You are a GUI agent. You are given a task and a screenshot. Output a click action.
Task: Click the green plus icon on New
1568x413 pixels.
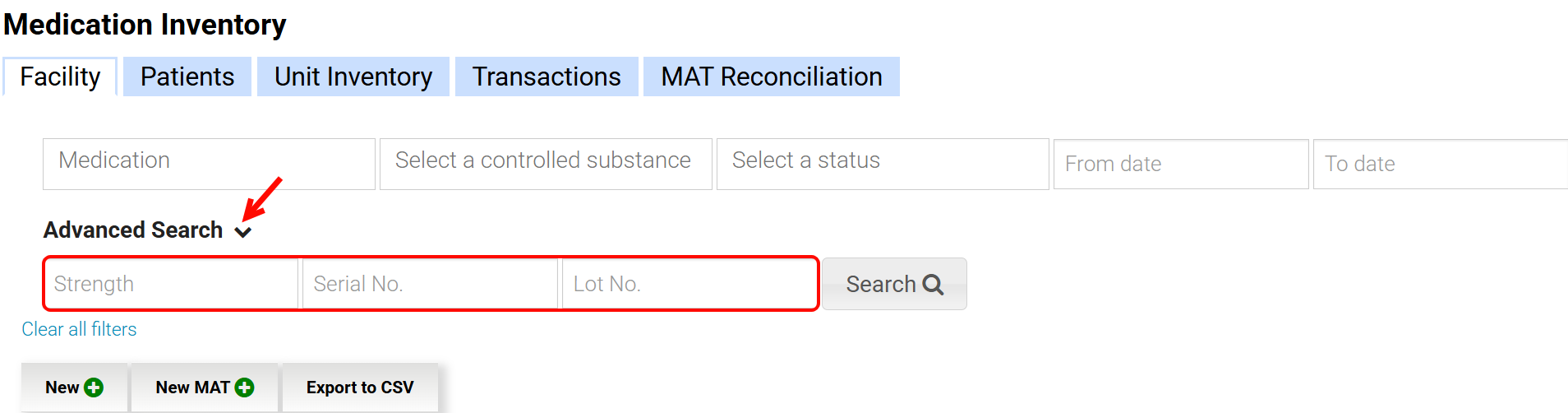coord(94,387)
